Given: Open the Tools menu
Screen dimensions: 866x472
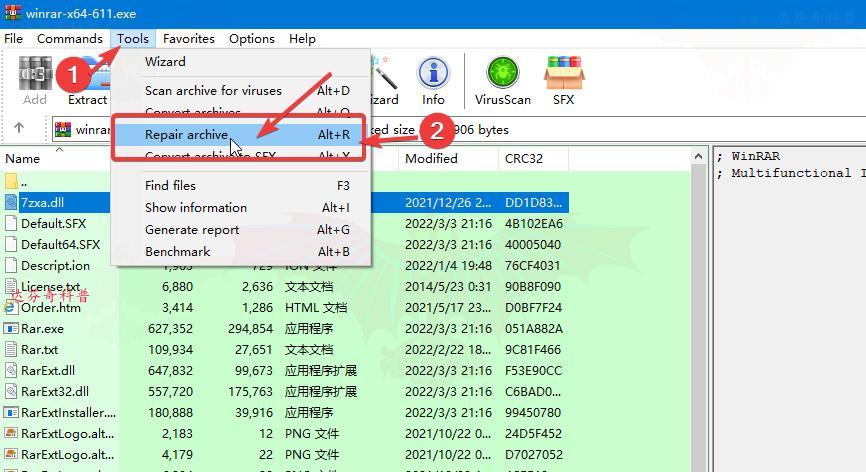Looking at the screenshot, I should (133, 39).
